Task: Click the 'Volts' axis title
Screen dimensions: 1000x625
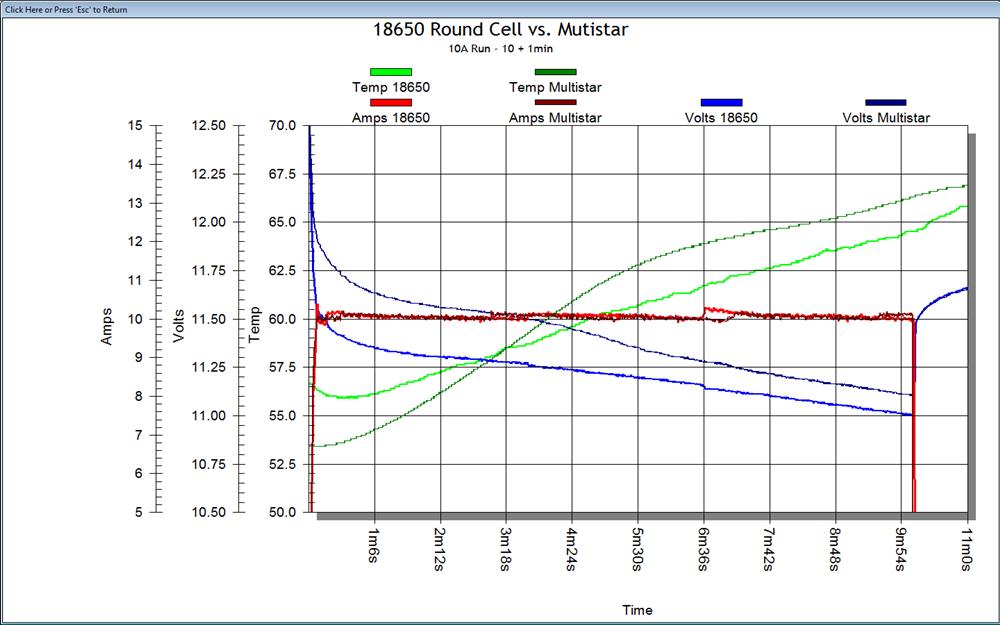Action: point(179,326)
